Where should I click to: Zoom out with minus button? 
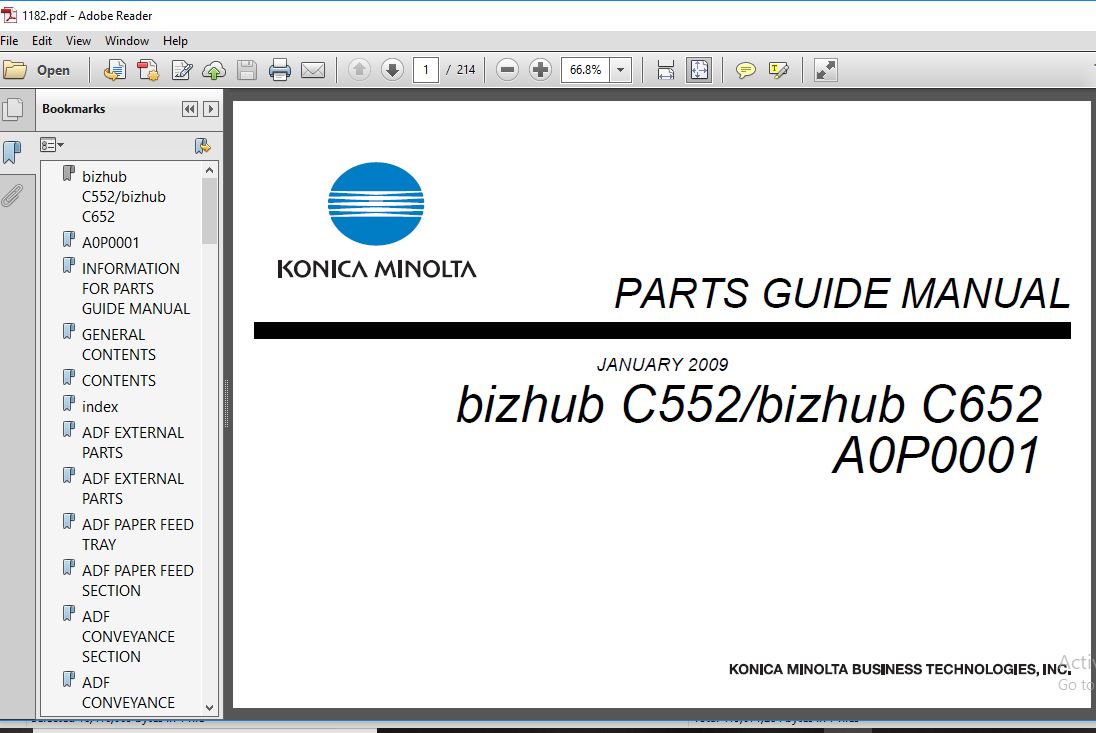tap(507, 69)
